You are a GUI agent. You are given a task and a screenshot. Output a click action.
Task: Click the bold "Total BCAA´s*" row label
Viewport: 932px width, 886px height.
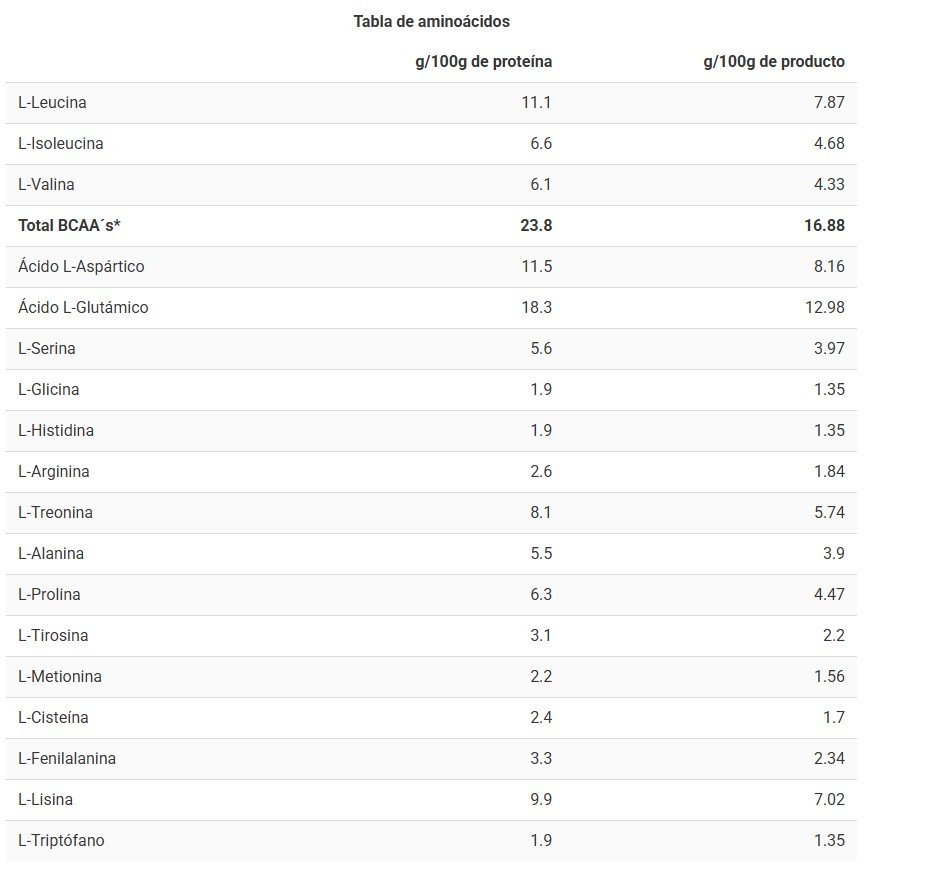tap(69, 226)
